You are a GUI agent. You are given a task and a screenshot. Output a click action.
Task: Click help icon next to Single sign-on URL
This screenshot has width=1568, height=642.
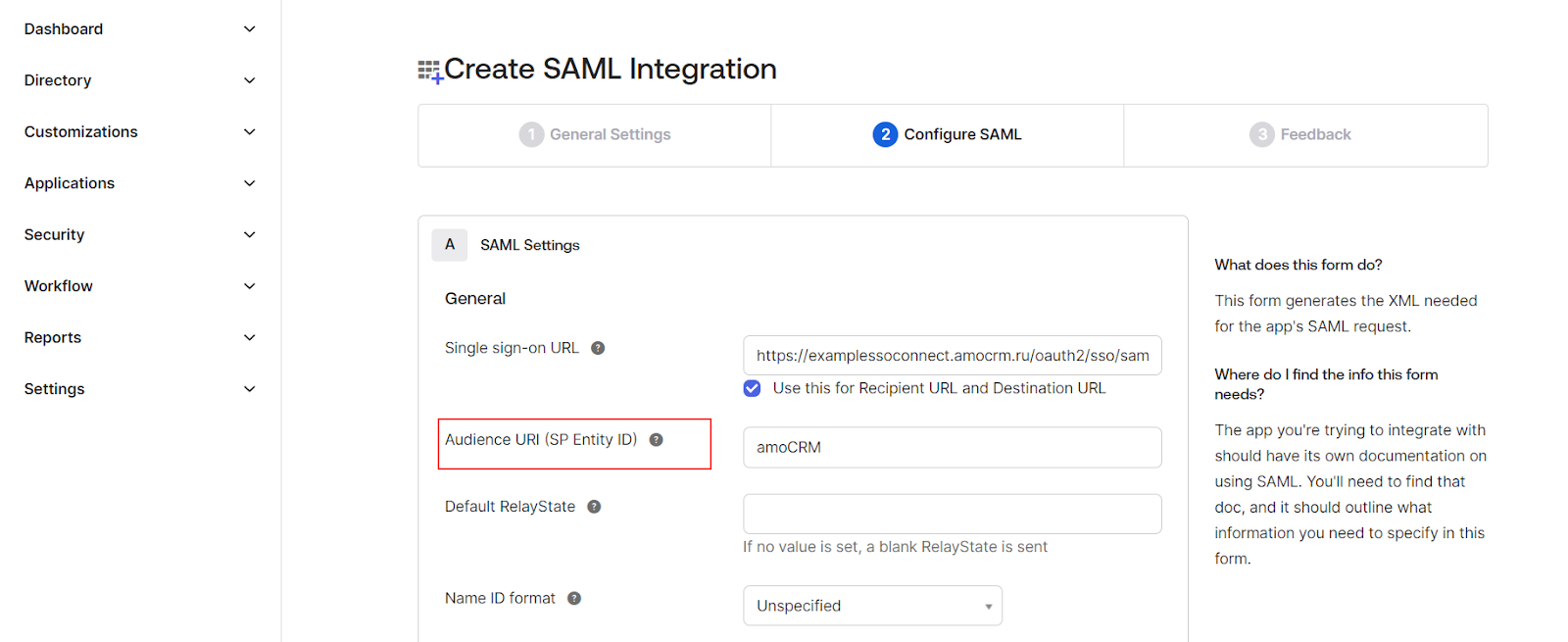(x=598, y=348)
